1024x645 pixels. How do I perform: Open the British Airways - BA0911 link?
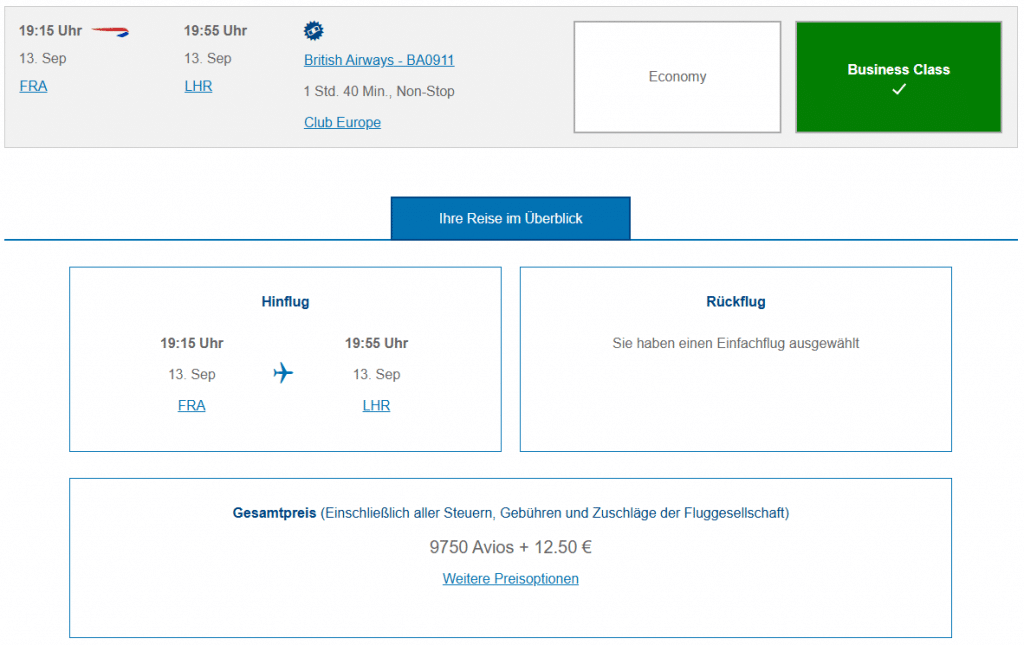[x=379, y=60]
